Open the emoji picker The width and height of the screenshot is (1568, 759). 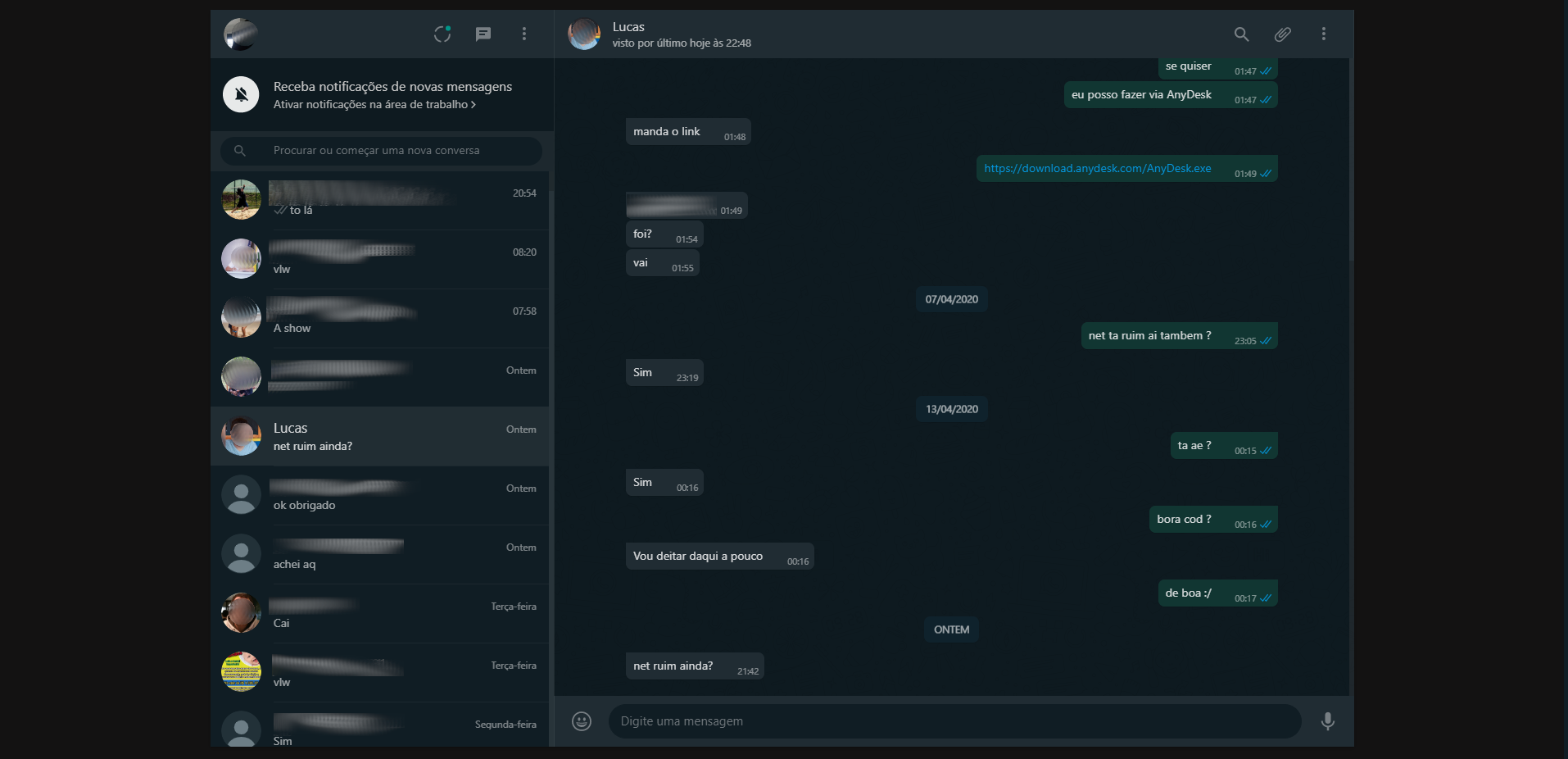tap(582, 721)
